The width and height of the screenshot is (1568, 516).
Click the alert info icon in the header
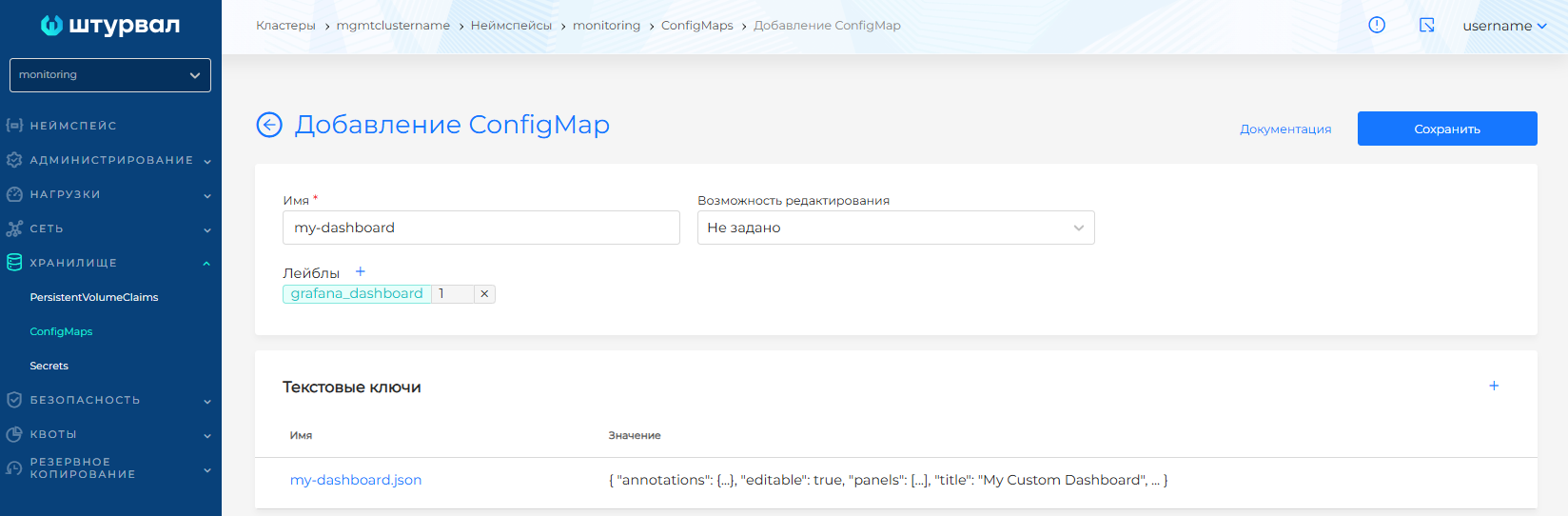1377,26
